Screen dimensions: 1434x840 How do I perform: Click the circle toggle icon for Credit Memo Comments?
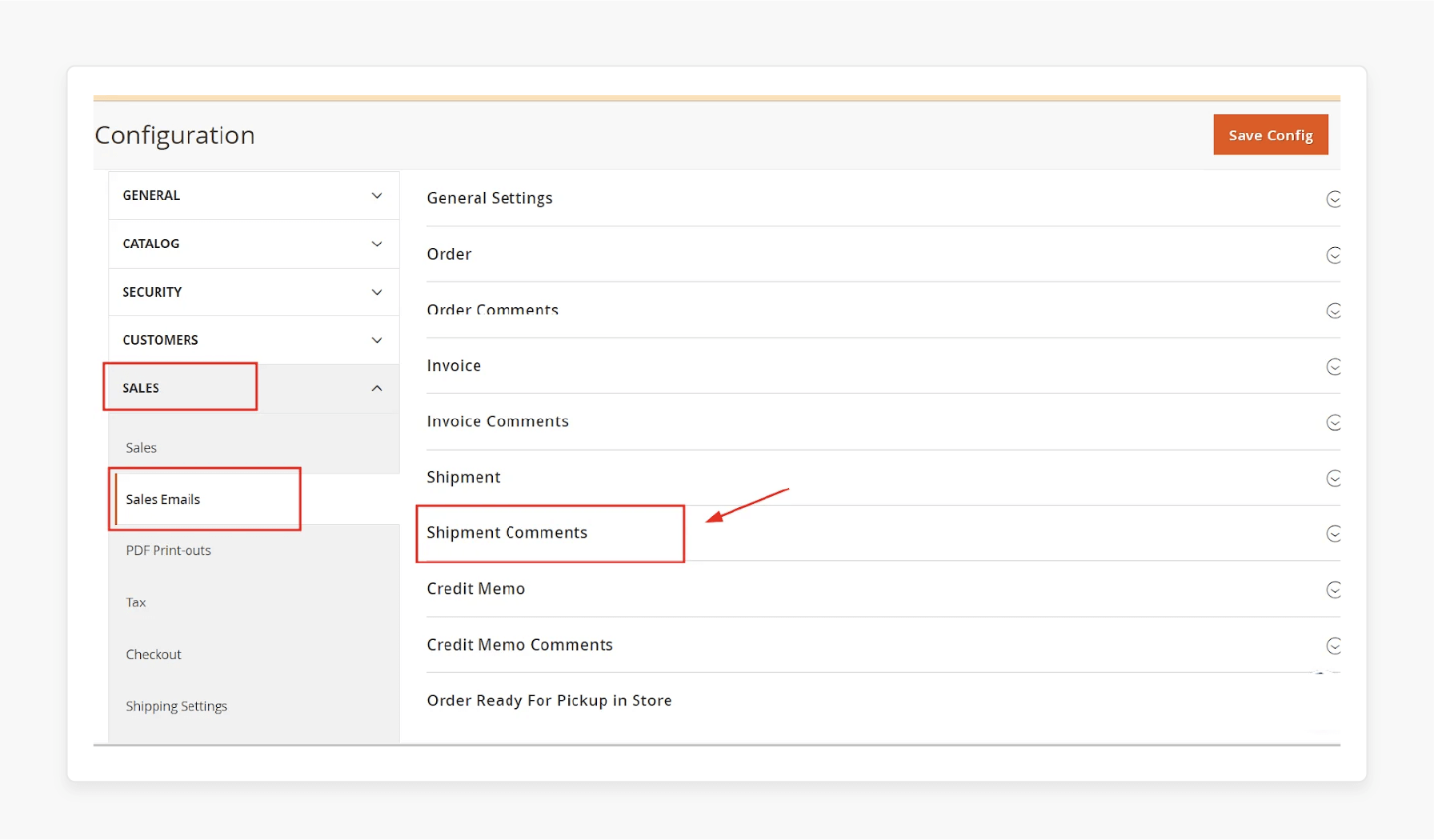pos(1333,646)
